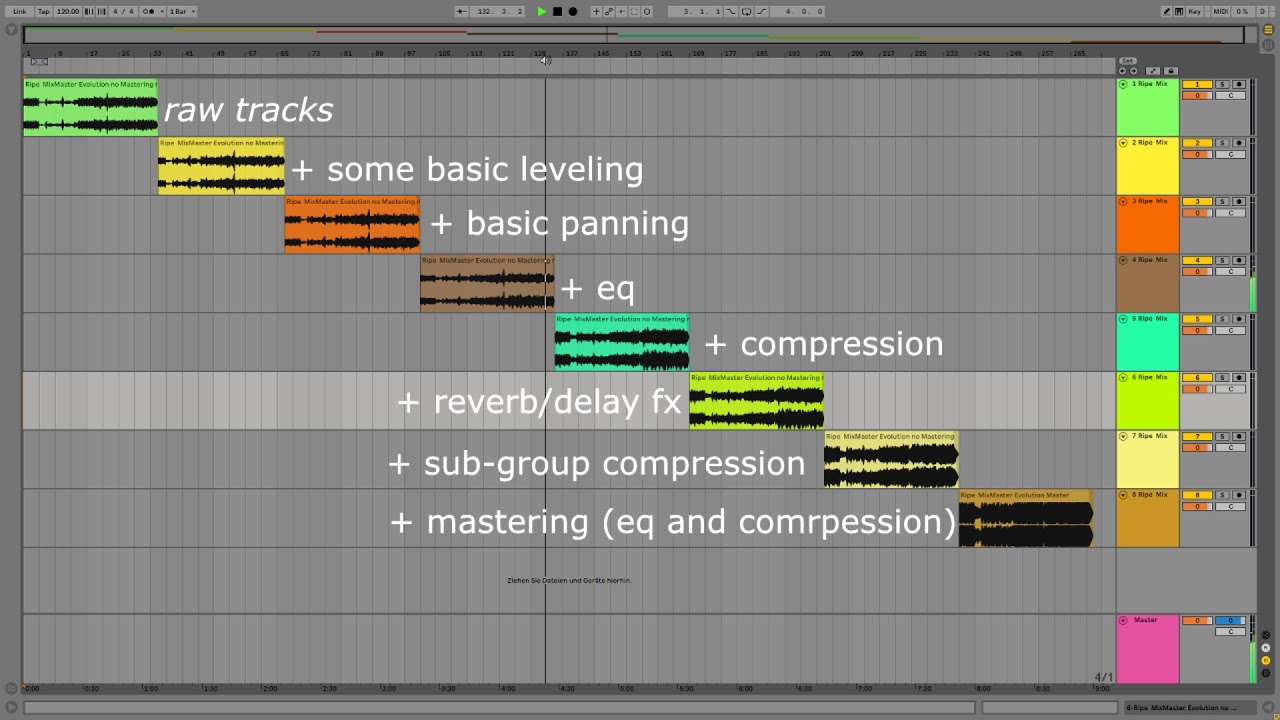
Task: Jump to the previous locator arrow
Action: tap(1122, 71)
